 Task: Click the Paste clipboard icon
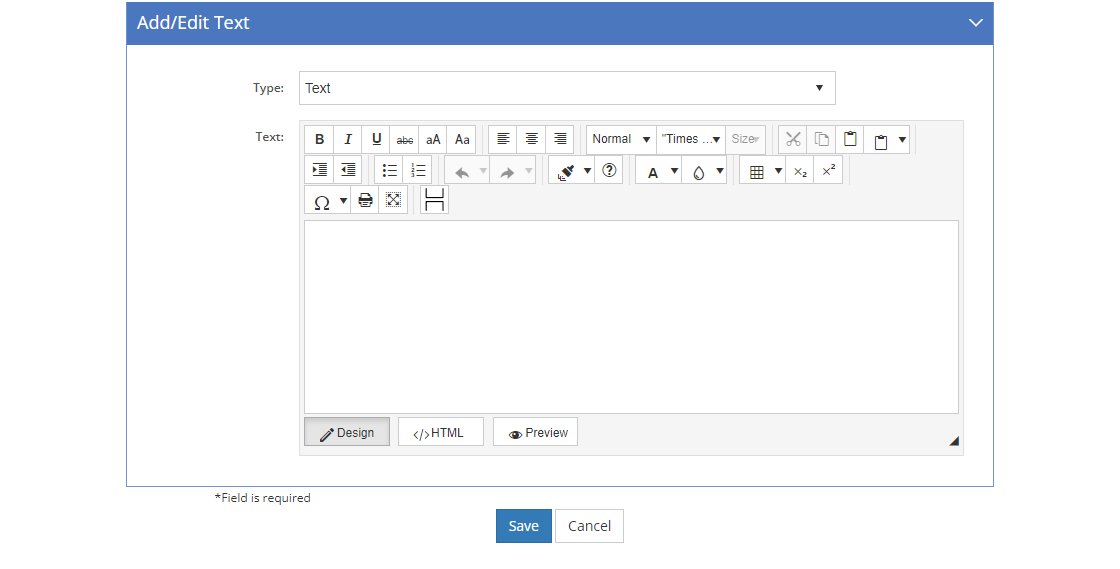click(x=850, y=139)
